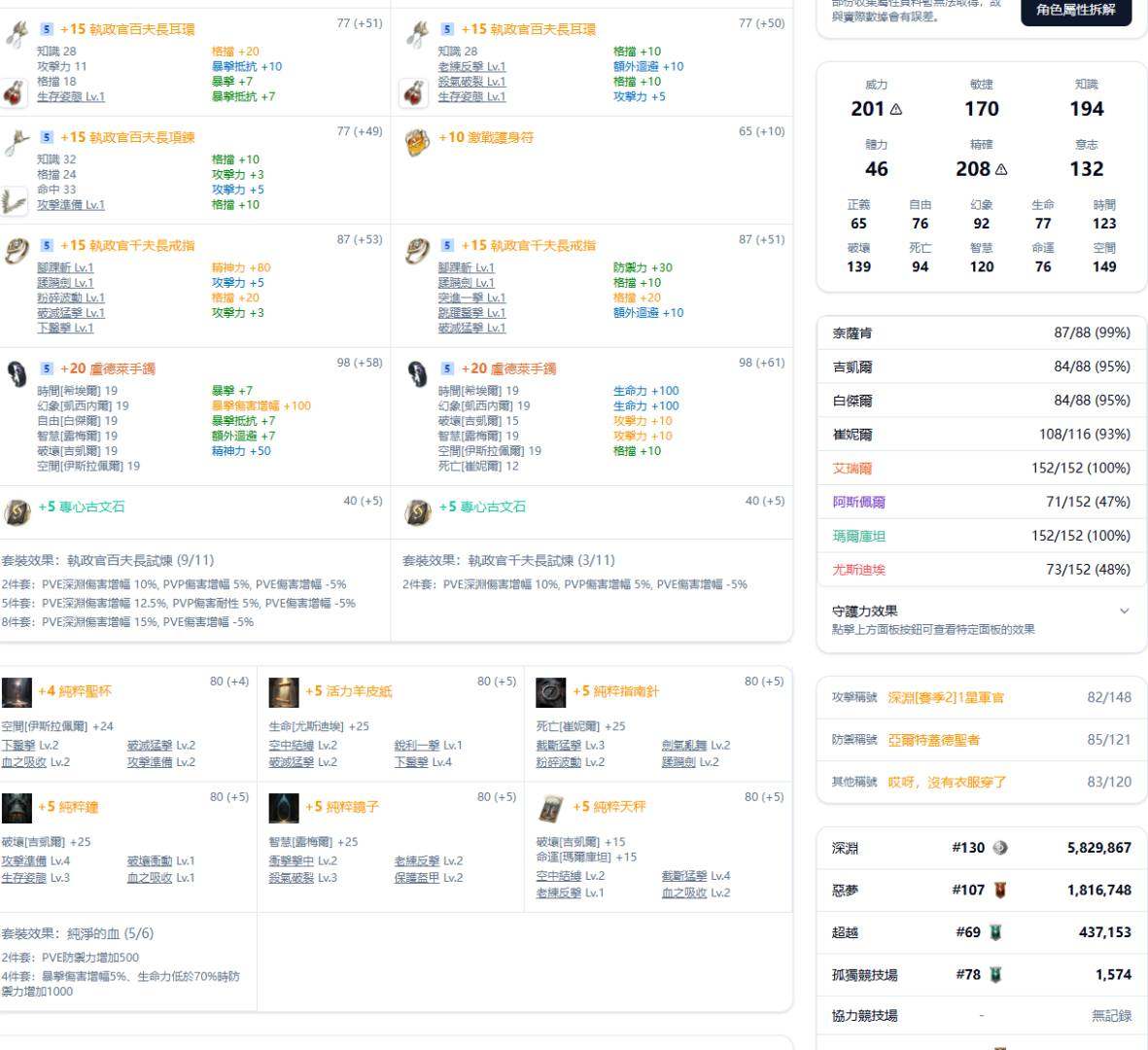The image size is (1148, 1050).
Task: Click the set effect heading 執政官千夫長試煉 (3/11)
Action: coord(508,561)
